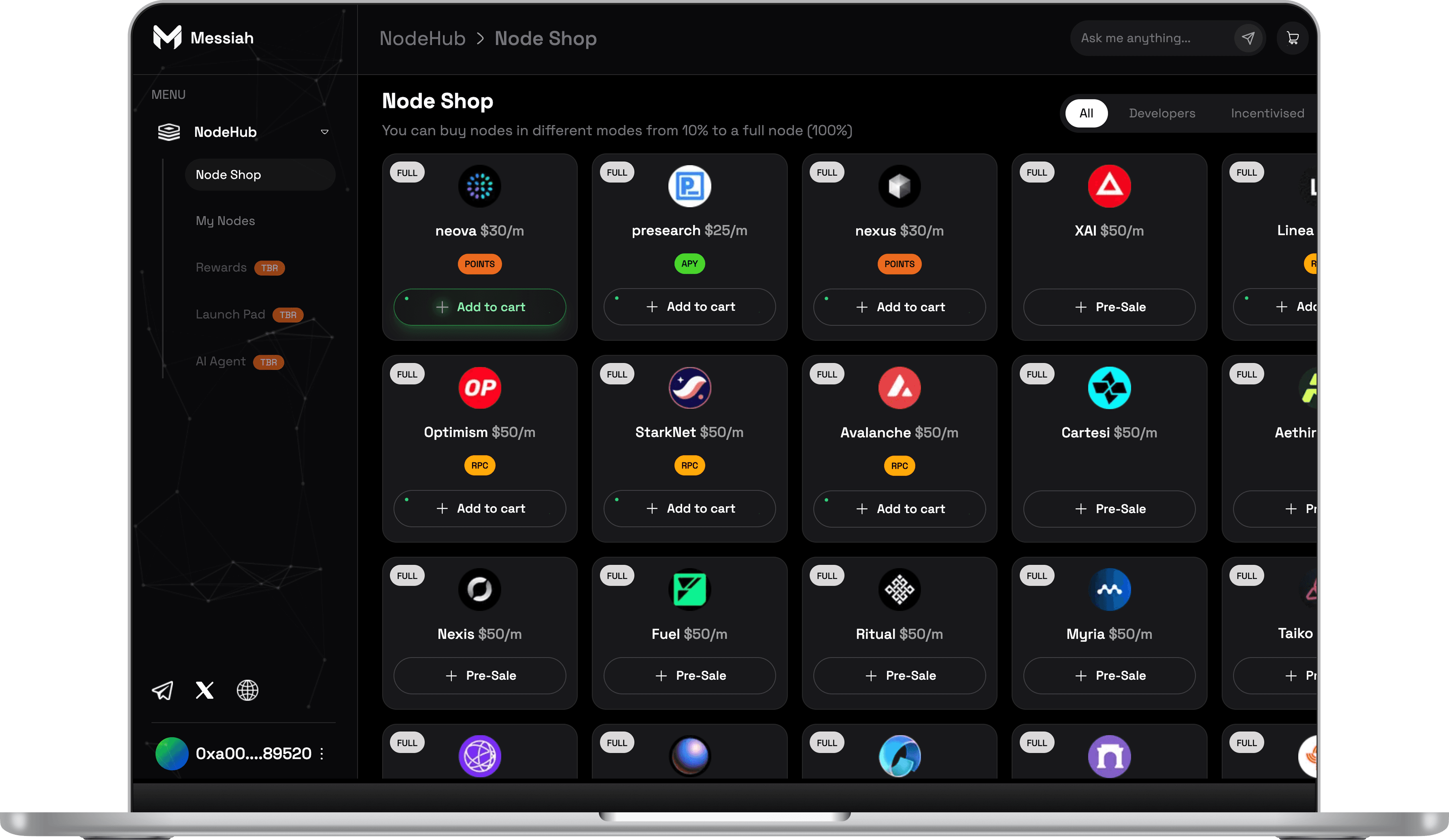1449x840 pixels.
Task: Navigate to My Nodes in the sidebar
Action: tap(225, 220)
